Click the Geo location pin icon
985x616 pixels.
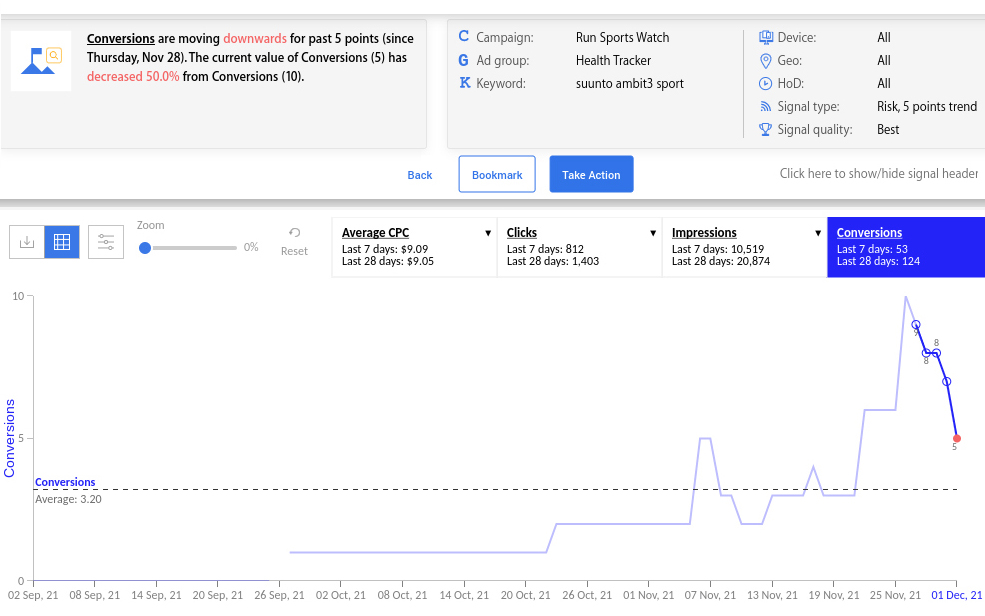click(x=766, y=61)
